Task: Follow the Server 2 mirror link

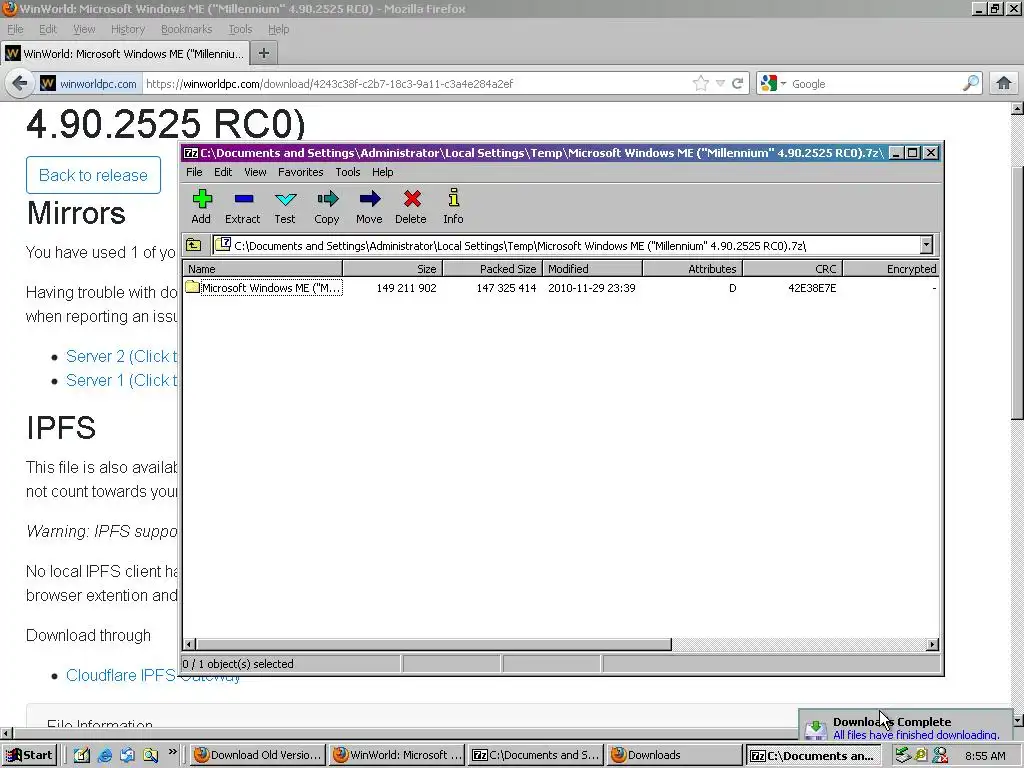Action: (121, 356)
